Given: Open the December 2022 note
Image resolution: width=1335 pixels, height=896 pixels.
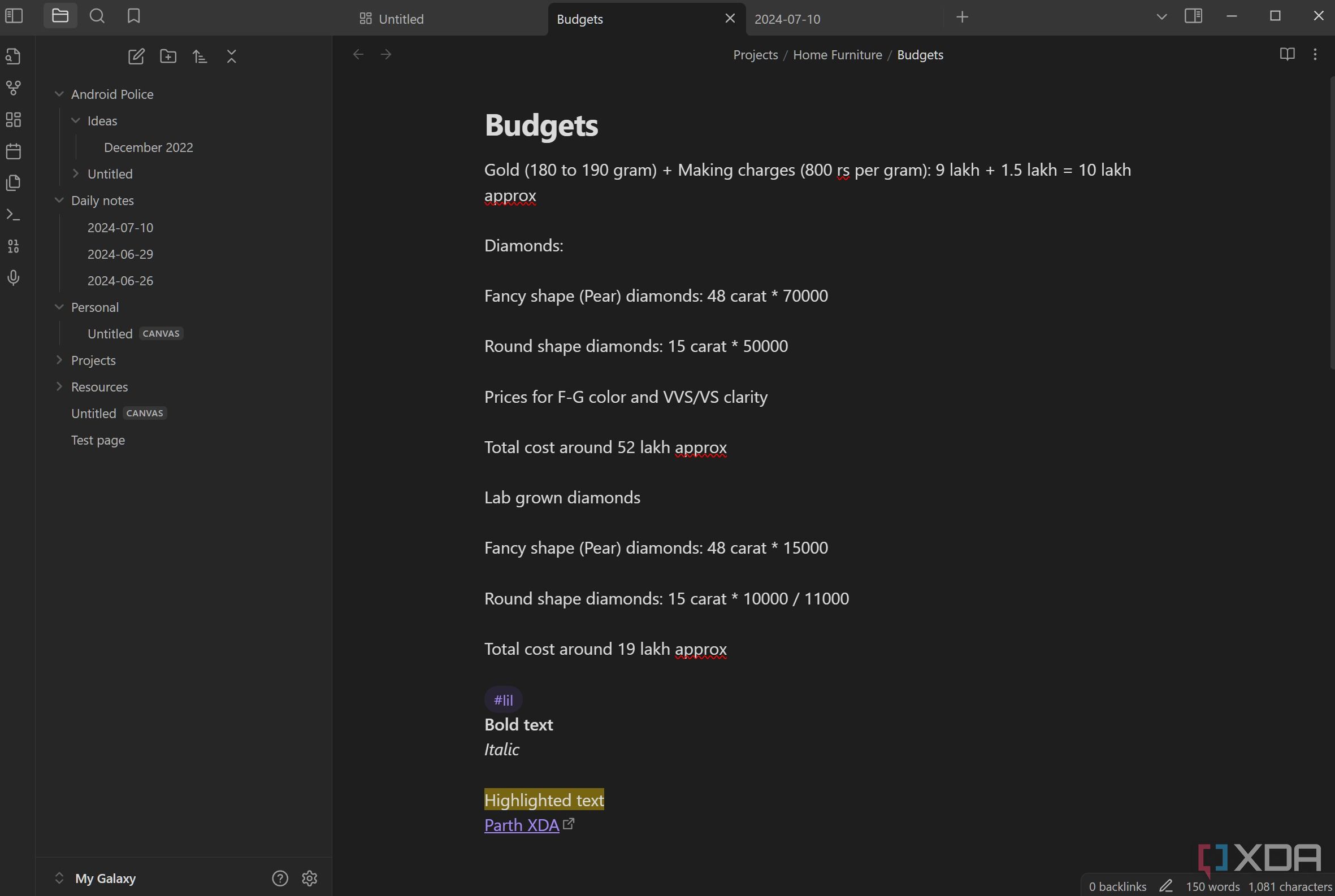Looking at the screenshot, I should pyautogui.click(x=149, y=147).
